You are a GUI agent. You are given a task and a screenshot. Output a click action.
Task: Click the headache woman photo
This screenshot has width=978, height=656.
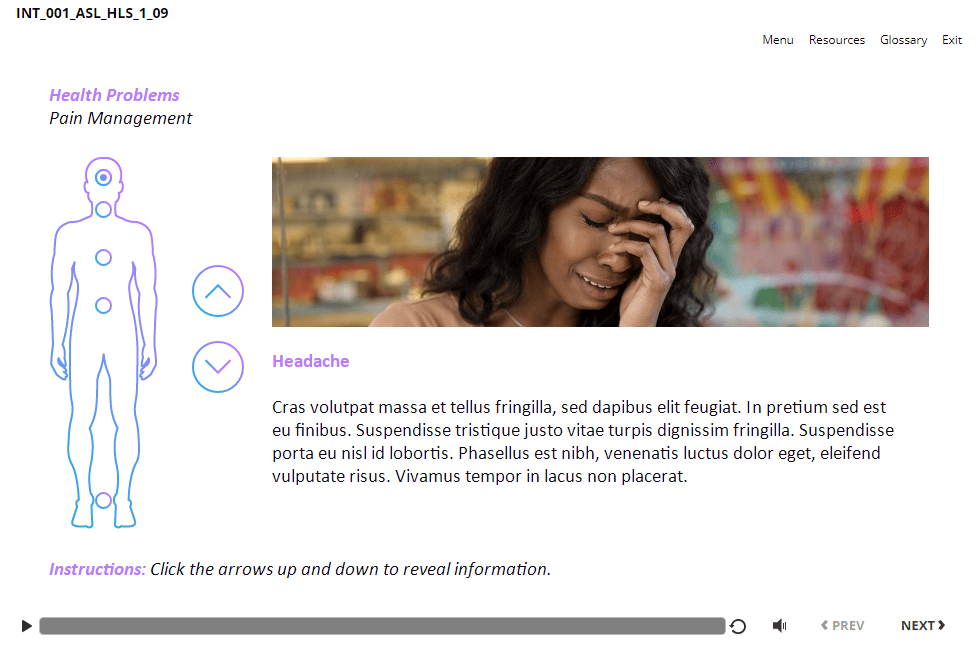(x=600, y=242)
